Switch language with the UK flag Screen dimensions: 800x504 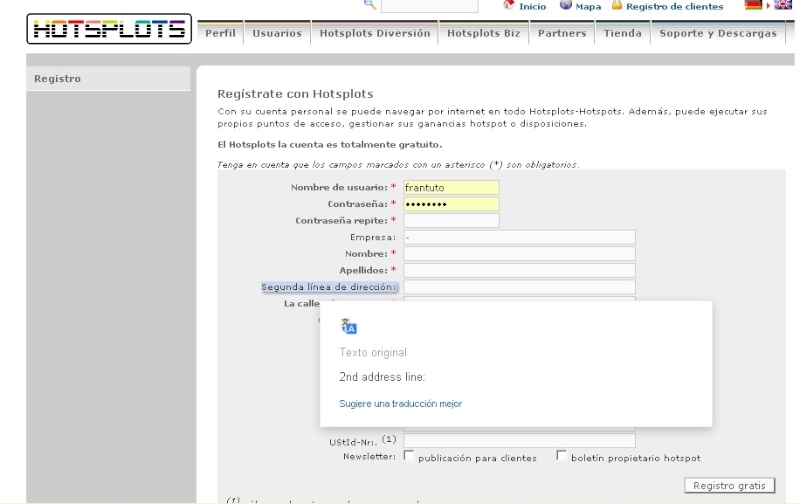783,5
